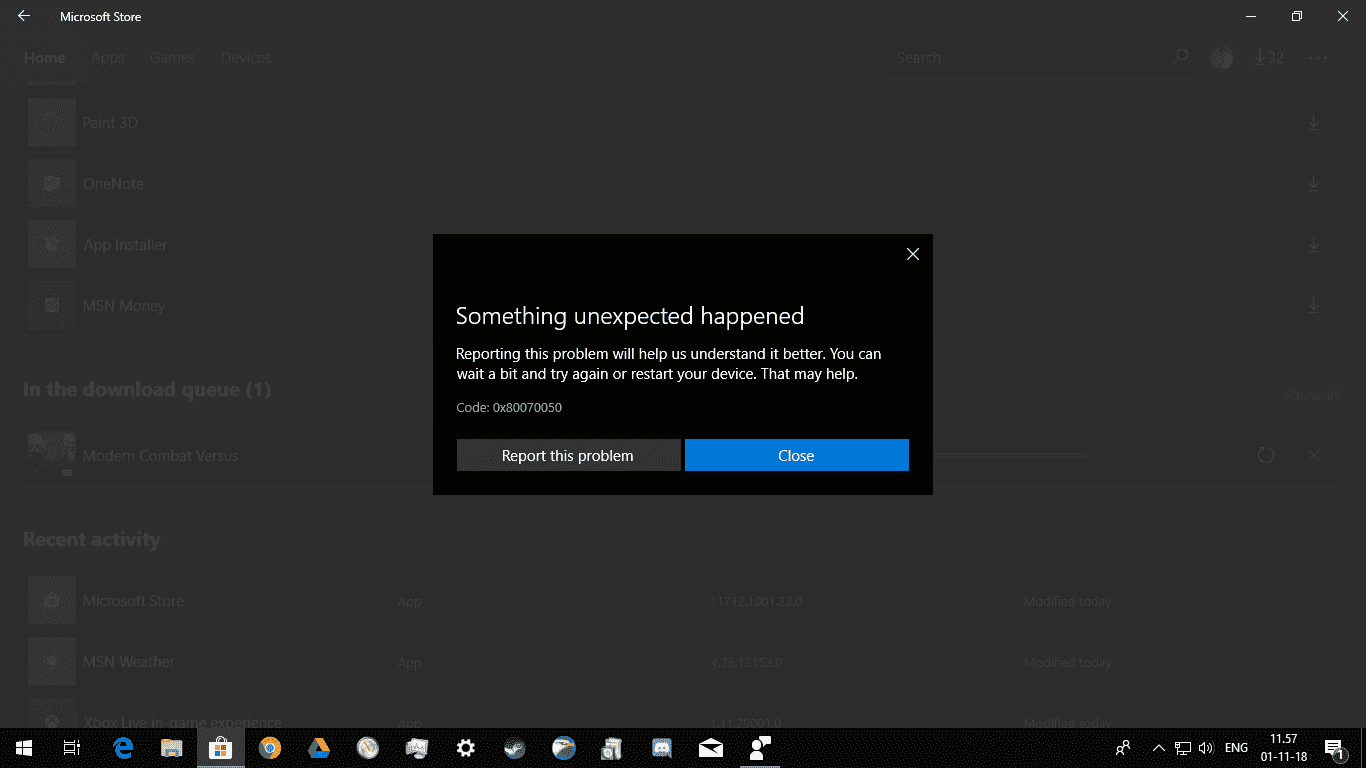
Task: Click the Modern Combat Versus title
Action: (x=161, y=456)
